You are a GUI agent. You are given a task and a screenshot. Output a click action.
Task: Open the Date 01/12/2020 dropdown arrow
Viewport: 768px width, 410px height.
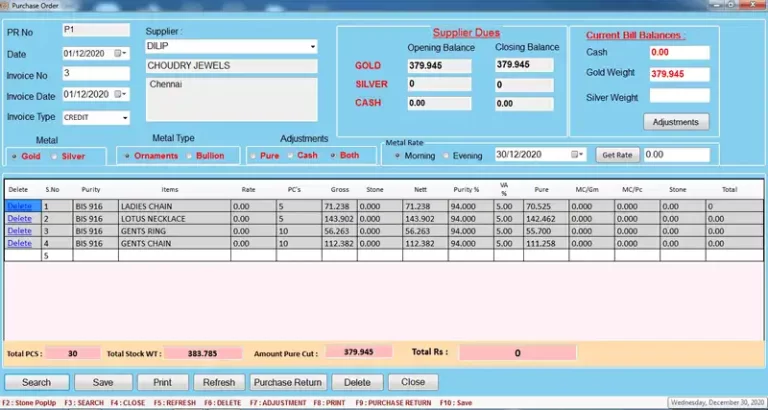tap(125, 53)
